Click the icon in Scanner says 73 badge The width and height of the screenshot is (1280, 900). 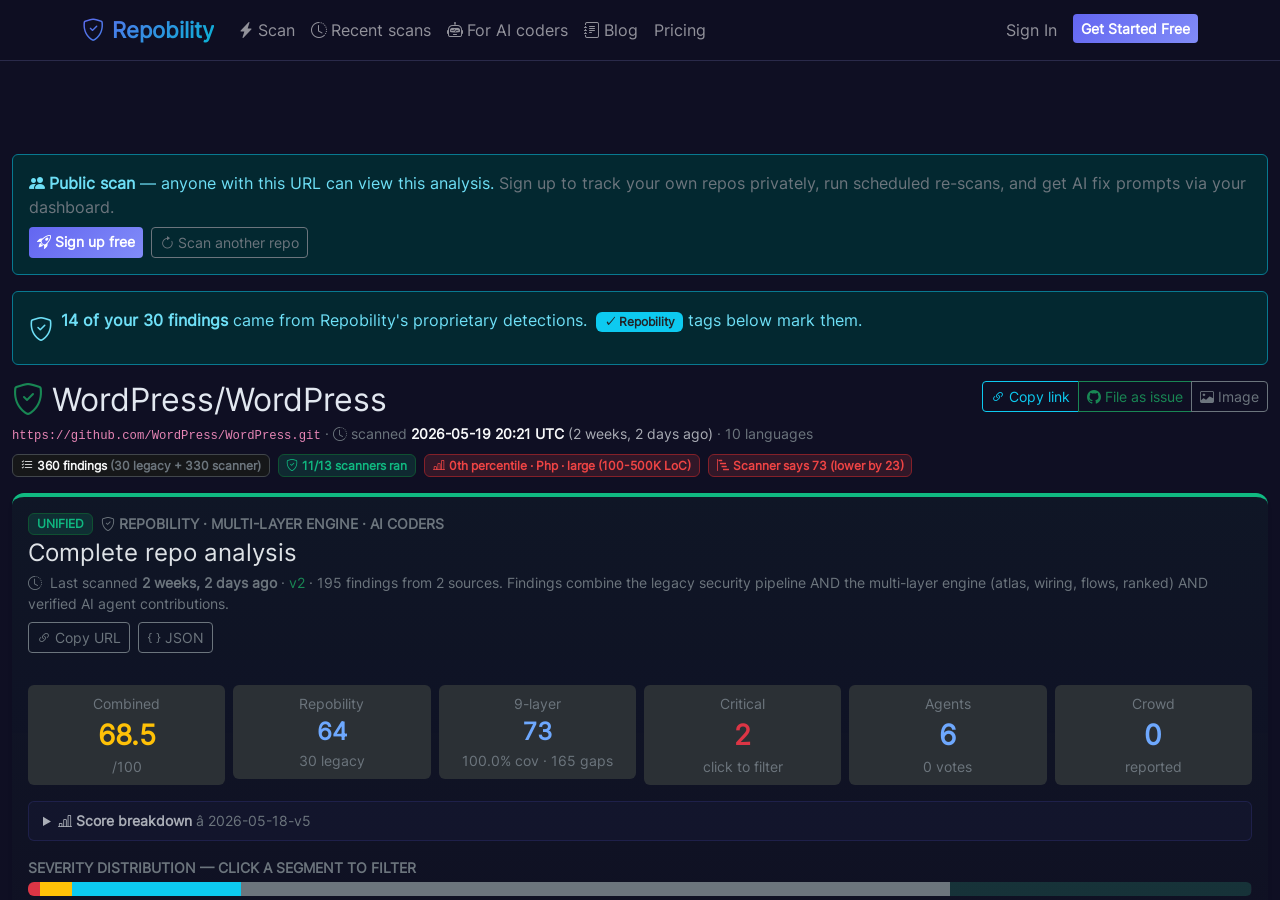click(x=723, y=465)
